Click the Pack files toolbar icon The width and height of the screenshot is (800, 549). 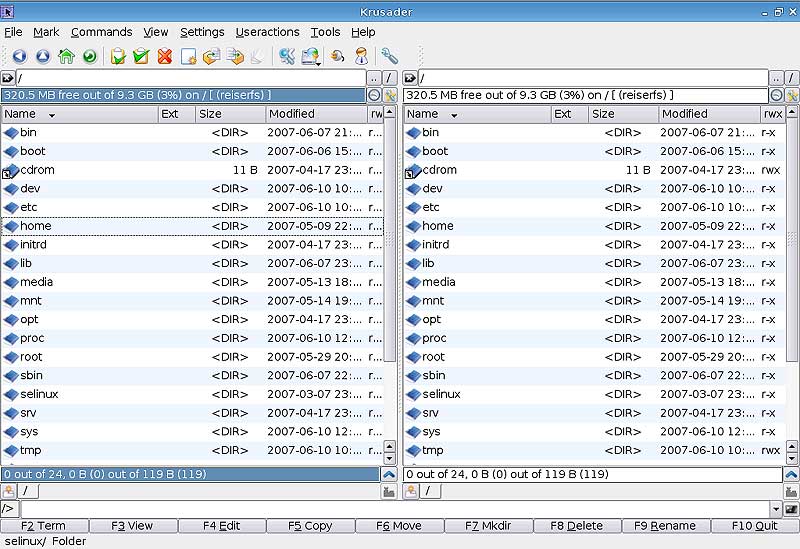coord(212,56)
